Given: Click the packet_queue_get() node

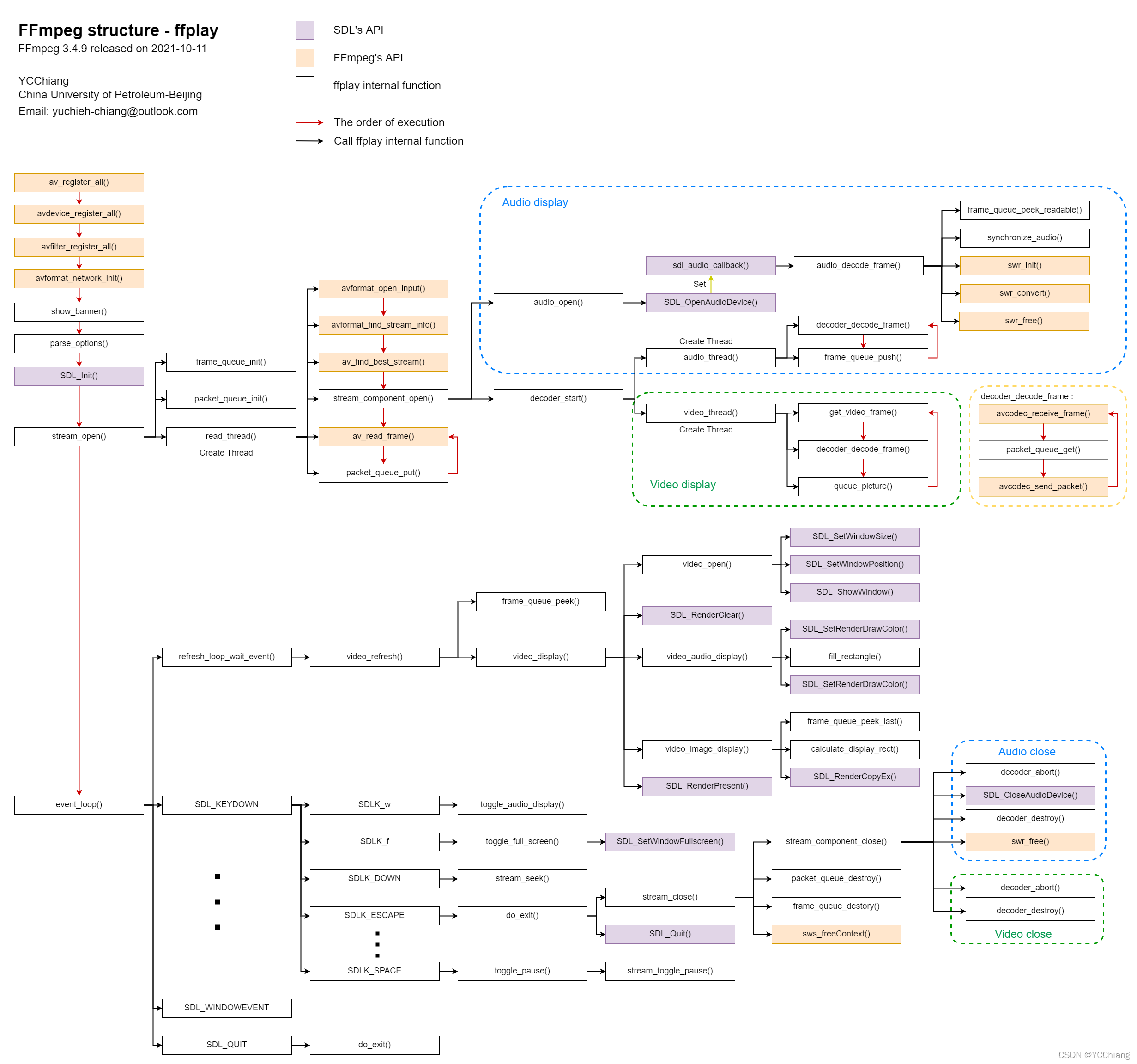Looking at the screenshot, I should click(1043, 450).
